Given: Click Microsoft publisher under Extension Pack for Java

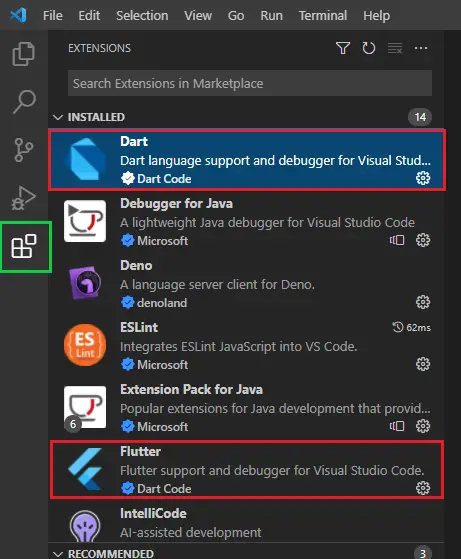Looking at the screenshot, I should 163,427.
